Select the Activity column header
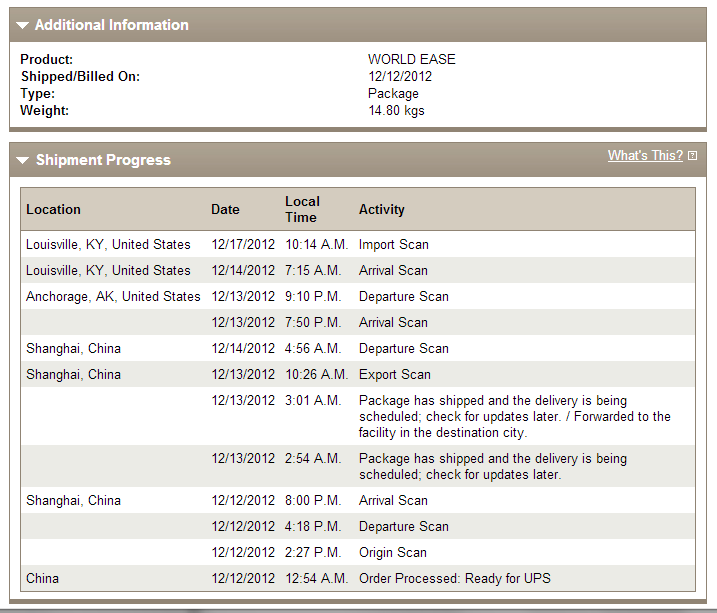The width and height of the screenshot is (717, 613). 381,209
